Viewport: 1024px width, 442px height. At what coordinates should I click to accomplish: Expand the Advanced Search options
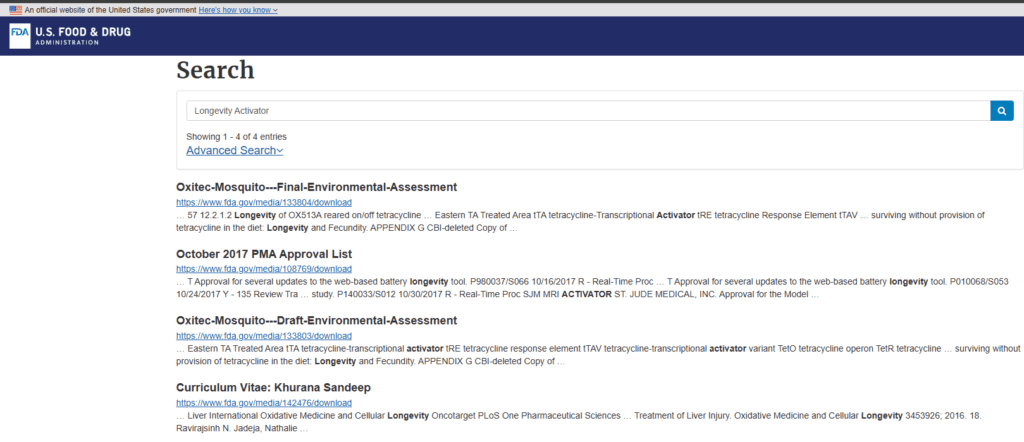click(234, 150)
